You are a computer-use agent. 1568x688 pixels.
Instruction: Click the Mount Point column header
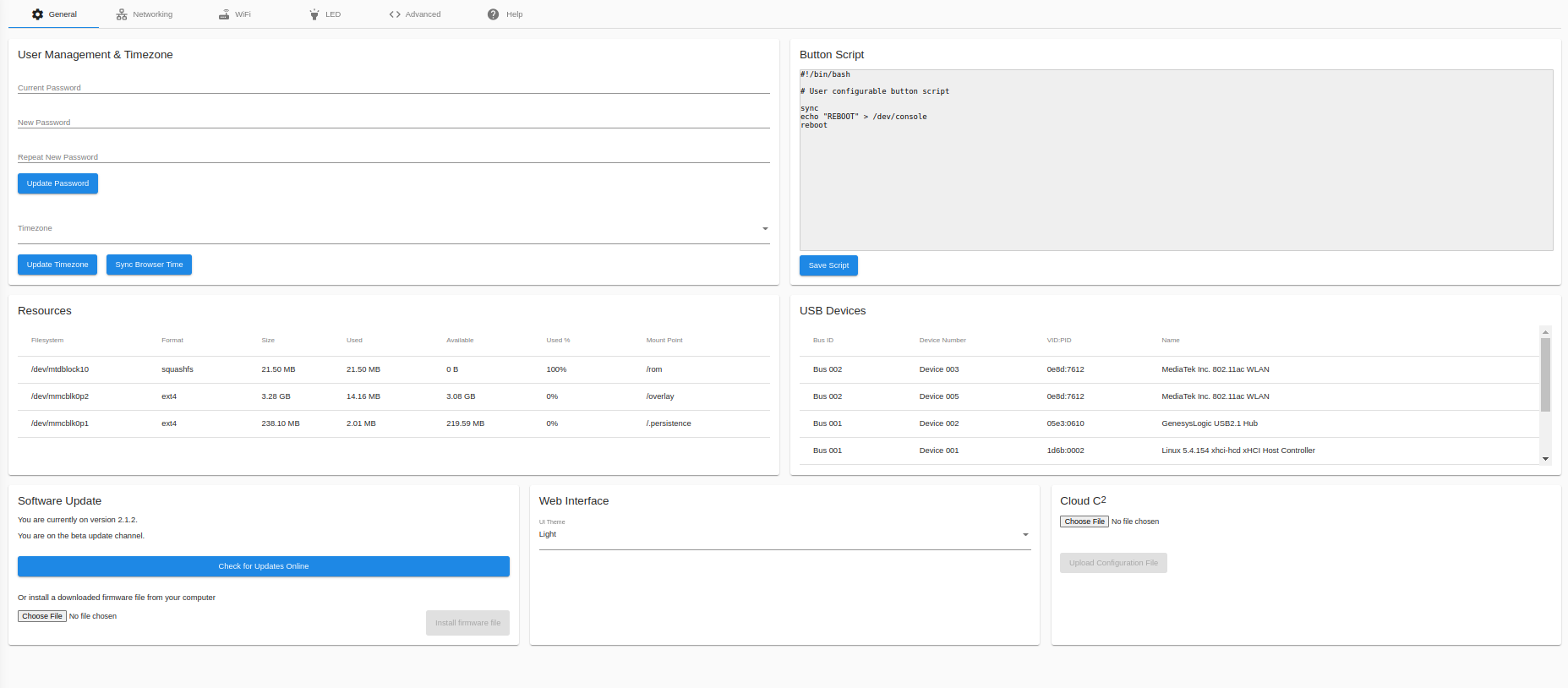coord(664,341)
